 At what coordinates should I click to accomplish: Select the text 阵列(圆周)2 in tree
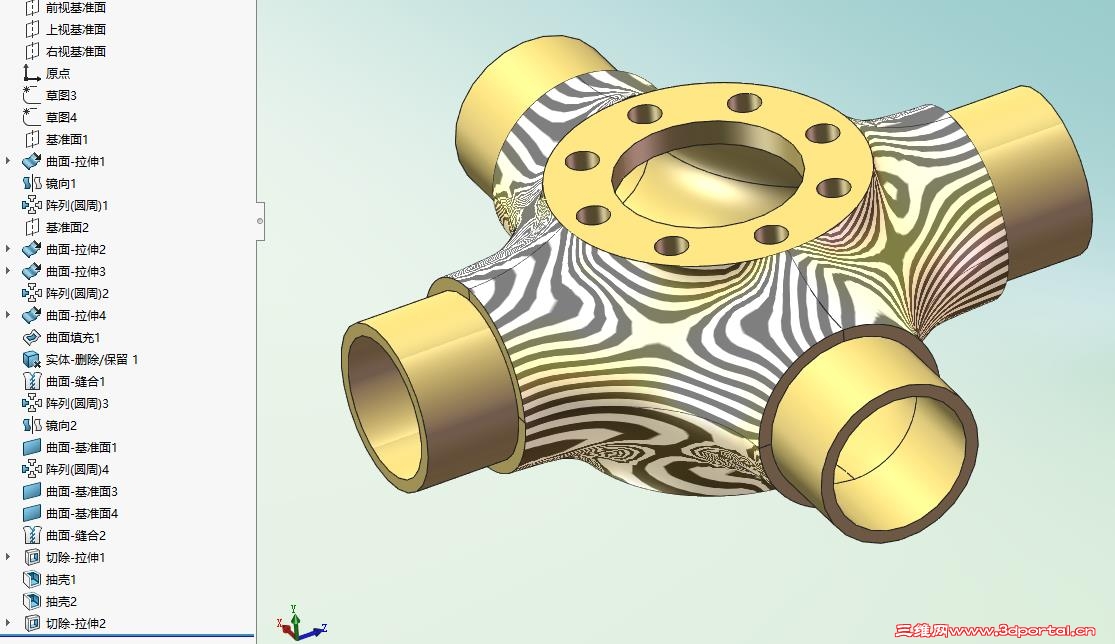[x=78, y=294]
